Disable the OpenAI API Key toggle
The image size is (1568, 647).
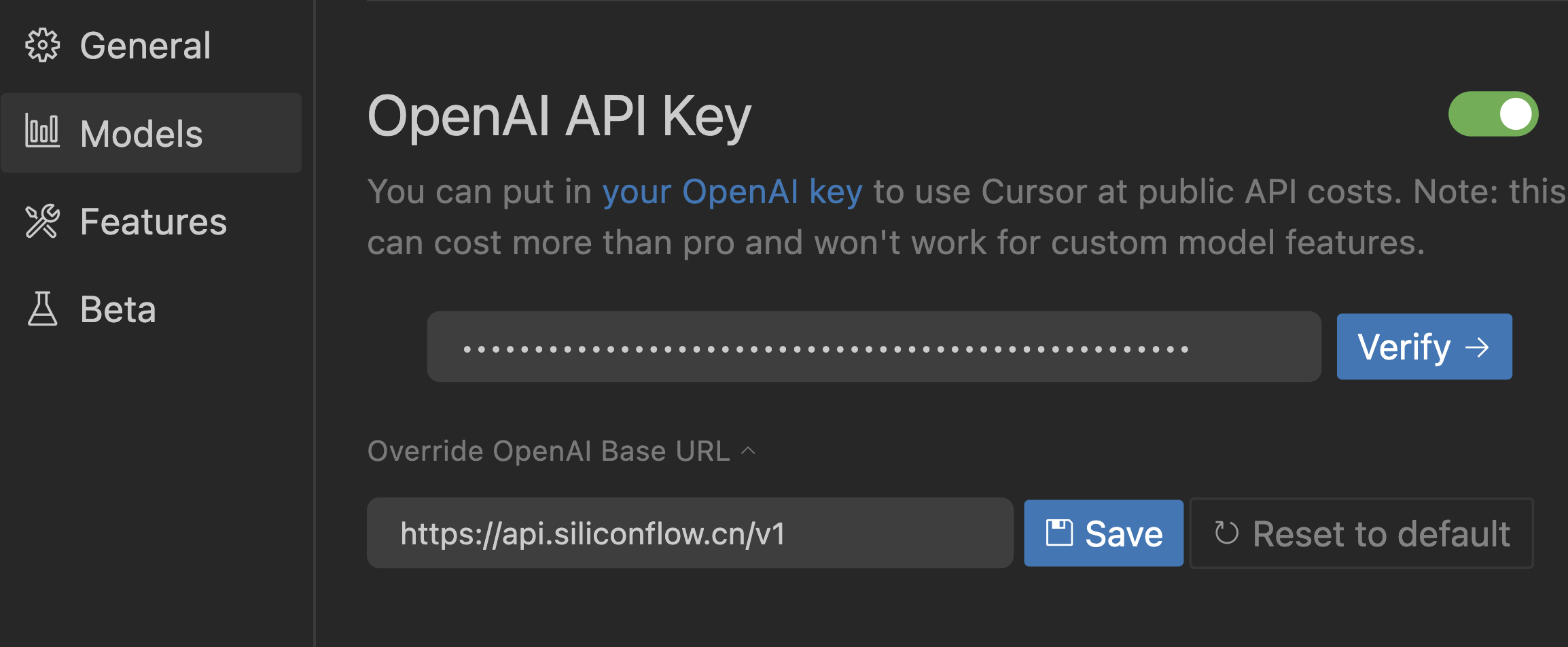point(1493,114)
